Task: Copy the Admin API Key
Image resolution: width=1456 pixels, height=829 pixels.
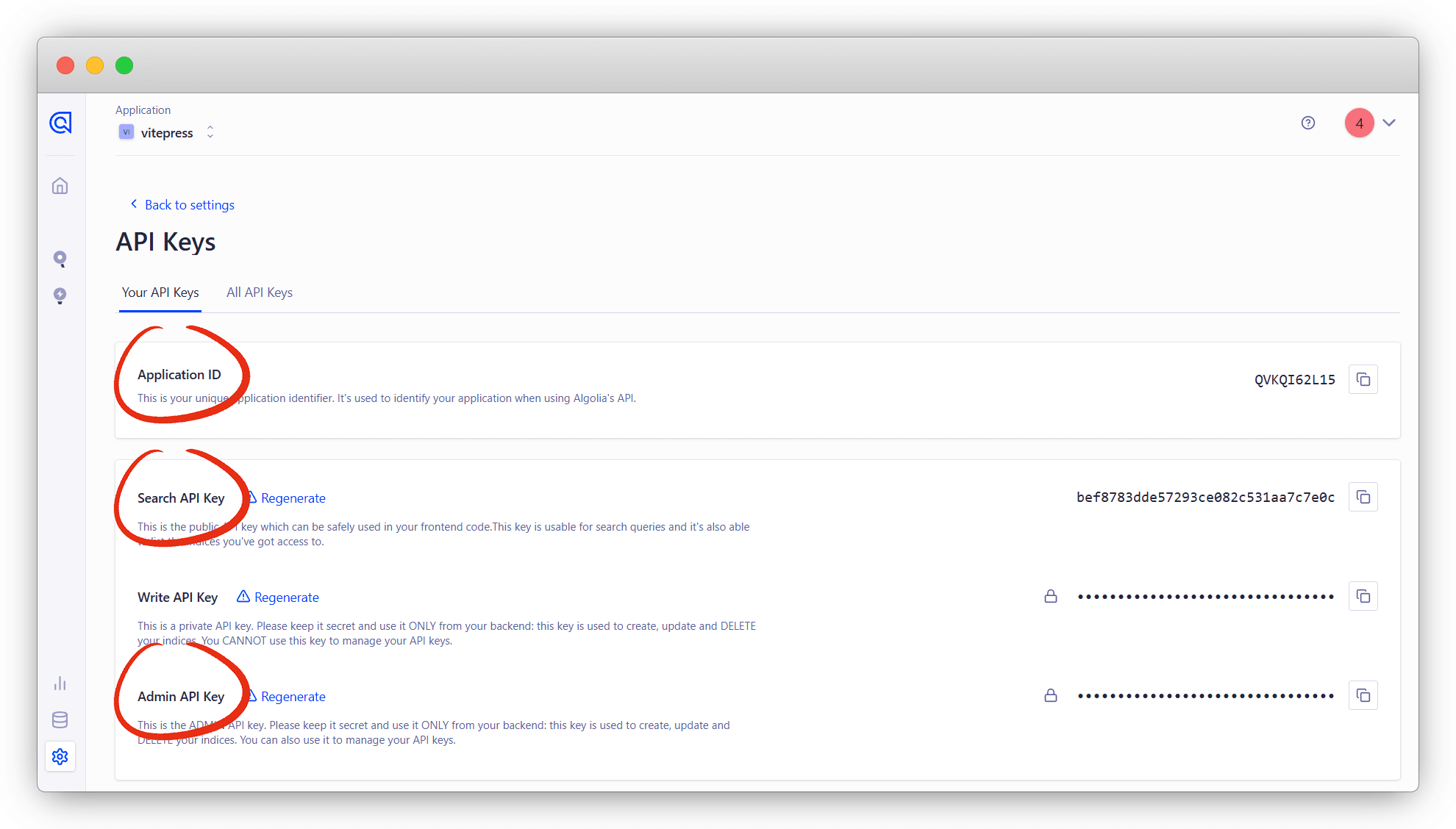Action: pyautogui.click(x=1363, y=695)
